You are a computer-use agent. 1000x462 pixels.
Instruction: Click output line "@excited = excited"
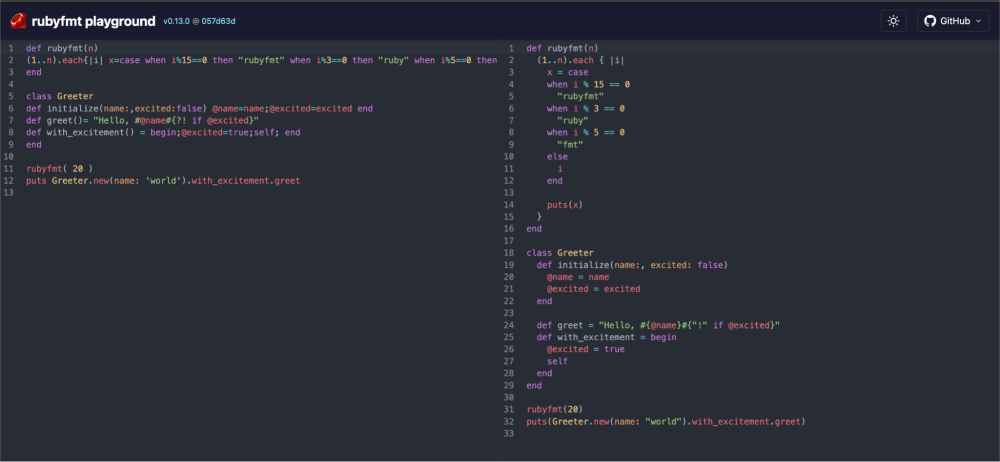click(593, 289)
